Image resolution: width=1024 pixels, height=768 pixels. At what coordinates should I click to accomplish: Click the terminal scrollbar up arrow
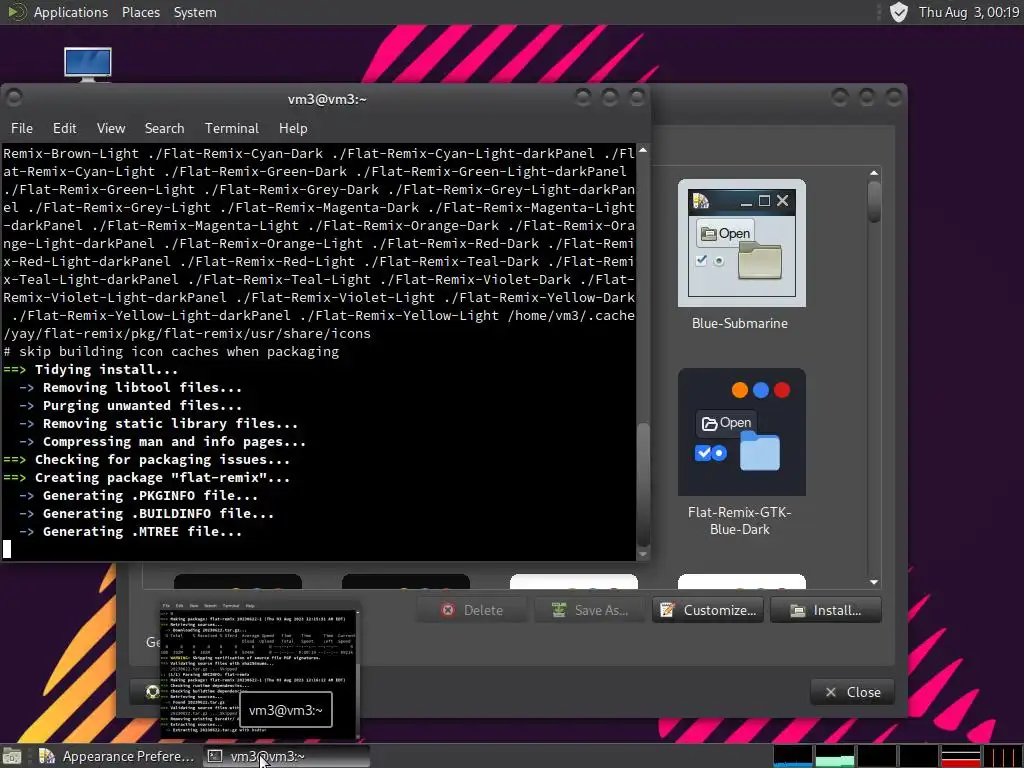click(x=643, y=150)
